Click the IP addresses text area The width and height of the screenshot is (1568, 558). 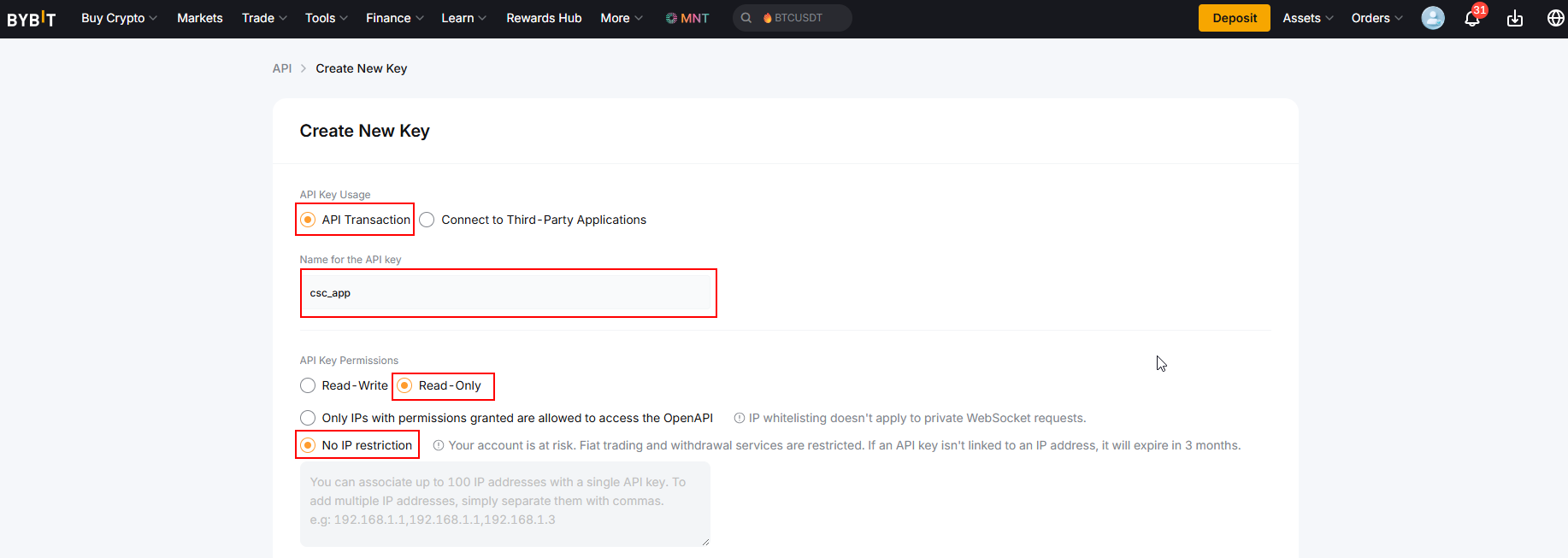[504, 504]
